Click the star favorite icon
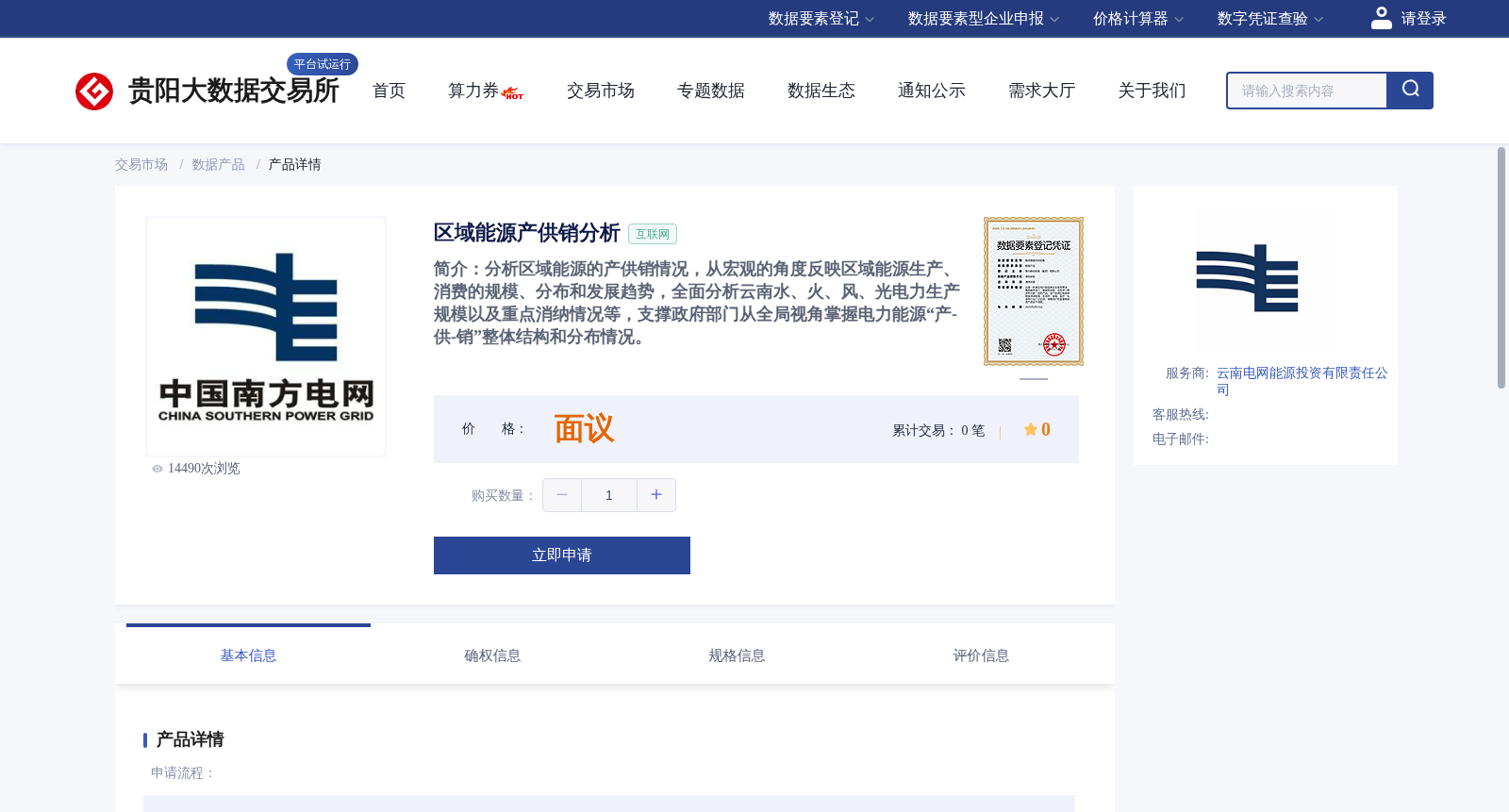1509x812 pixels. point(1031,429)
